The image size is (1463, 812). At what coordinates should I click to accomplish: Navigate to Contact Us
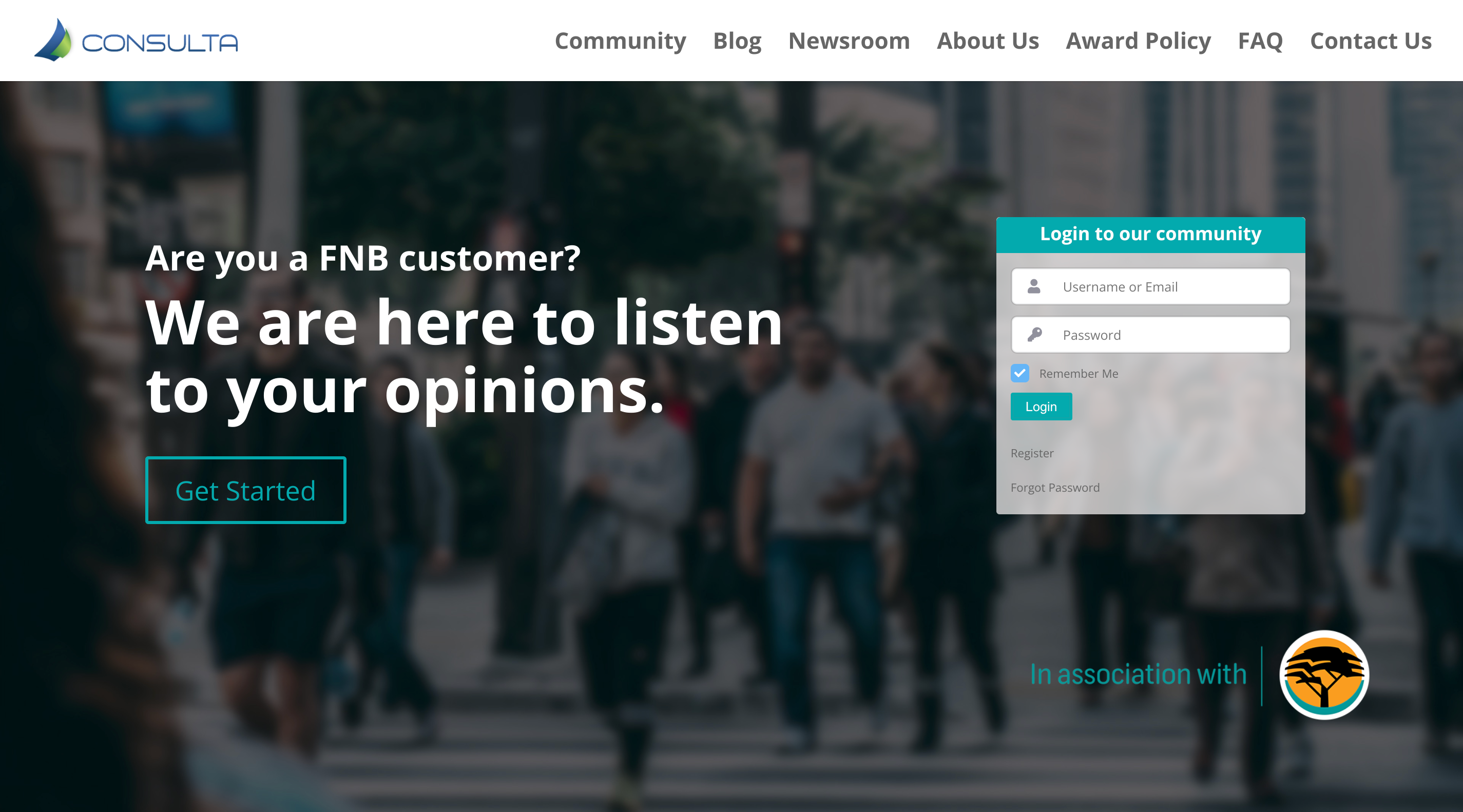click(x=1371, y=41)
